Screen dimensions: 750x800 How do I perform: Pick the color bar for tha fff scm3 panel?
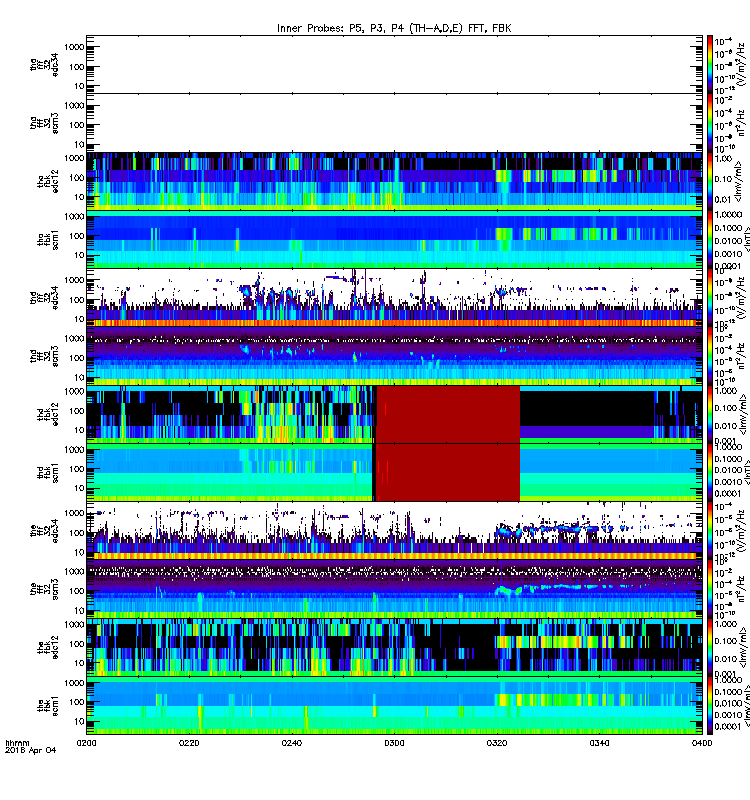[710, 123]
